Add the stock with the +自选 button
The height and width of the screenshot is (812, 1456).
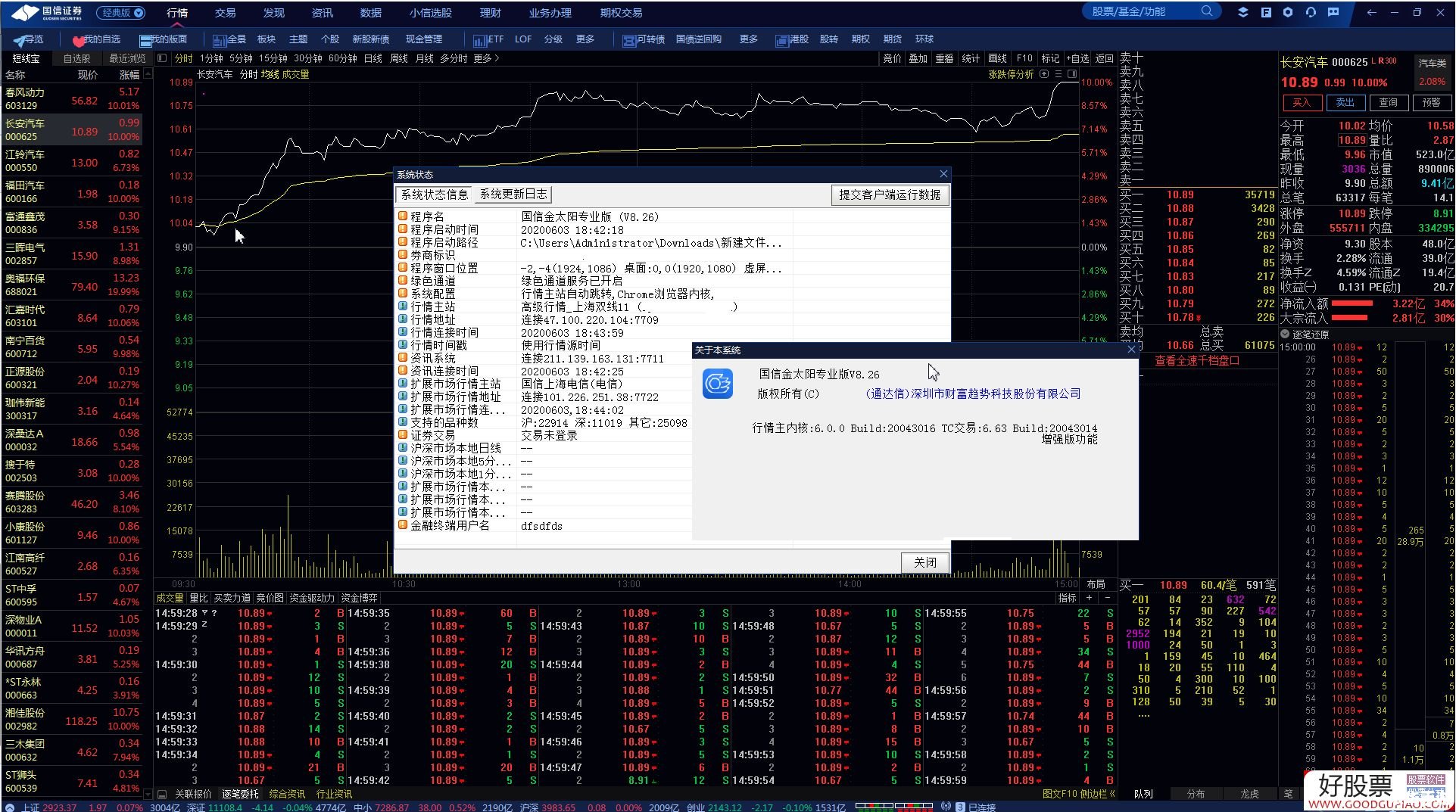(x=1078, y=58)
